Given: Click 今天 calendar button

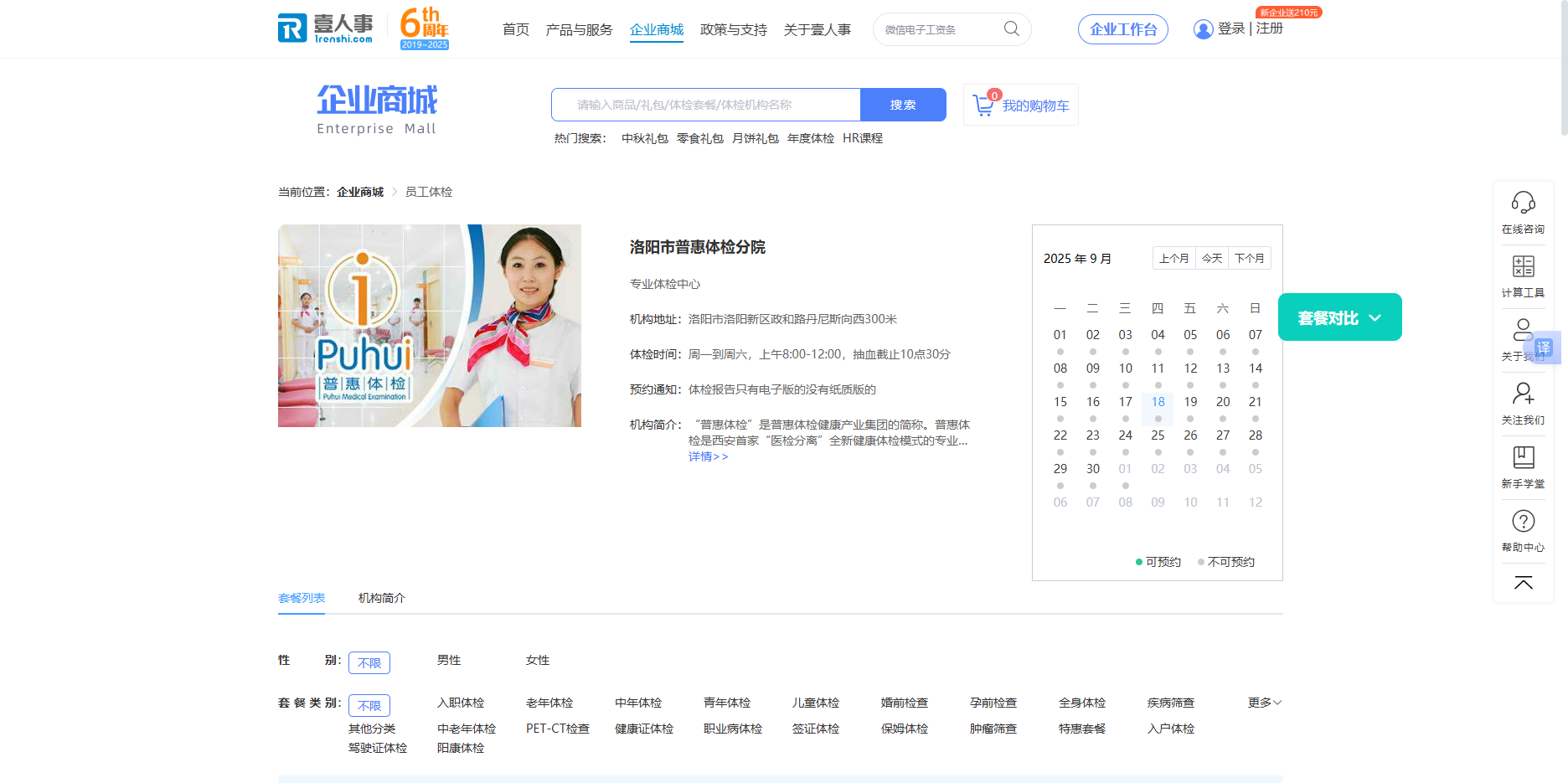Looking at the screenshot, I should click(x=1212, y=258).
